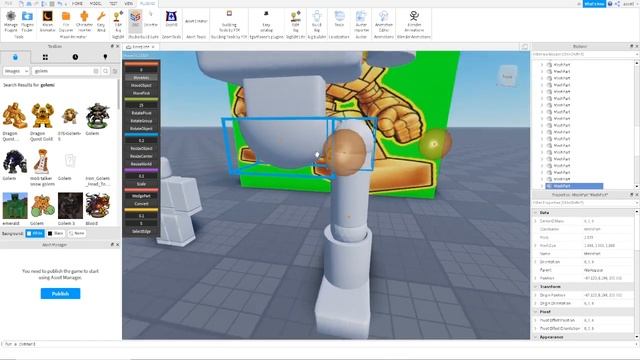
Task: Click the Toolbox search magnifier icon
Action: pyautogui.click(x=105, y=71)
